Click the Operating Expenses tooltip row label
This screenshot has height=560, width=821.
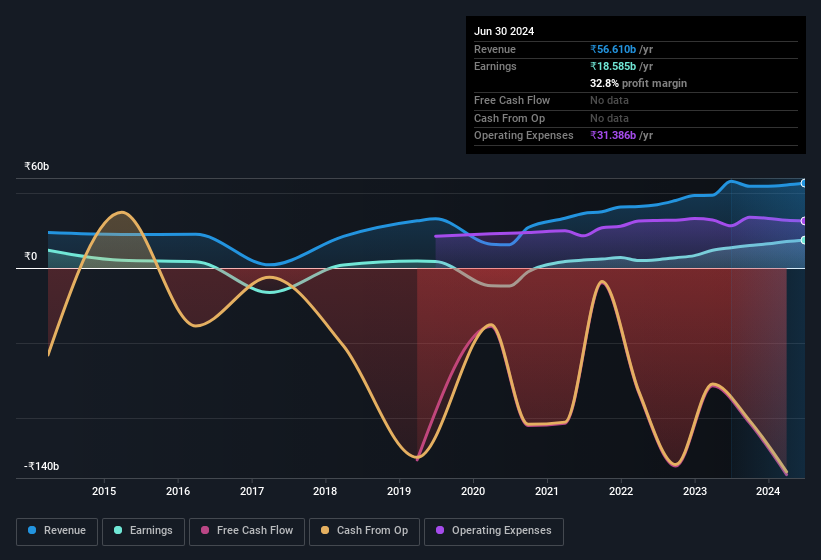(524, 136)
